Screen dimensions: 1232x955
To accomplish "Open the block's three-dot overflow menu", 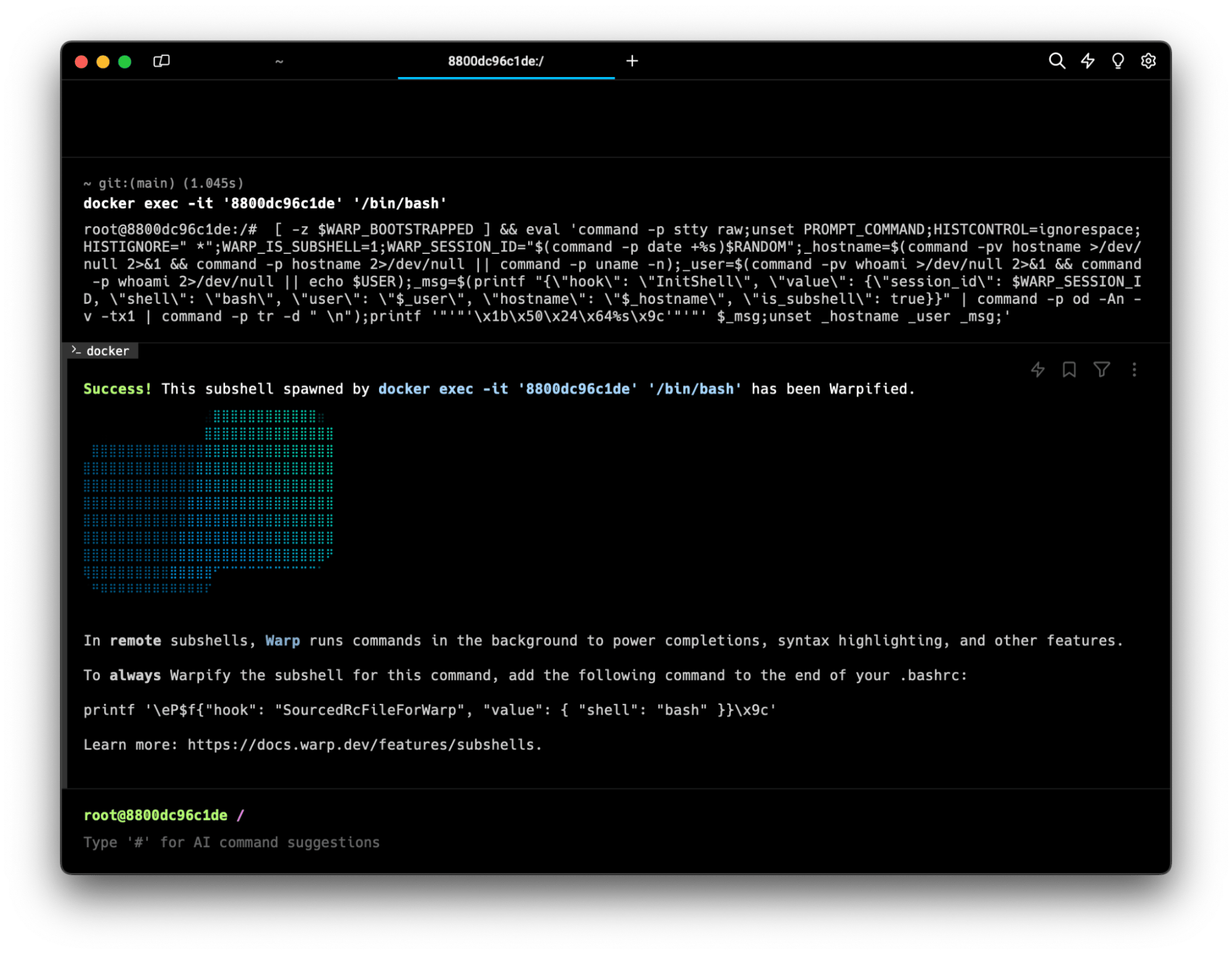I will 1134,369.
